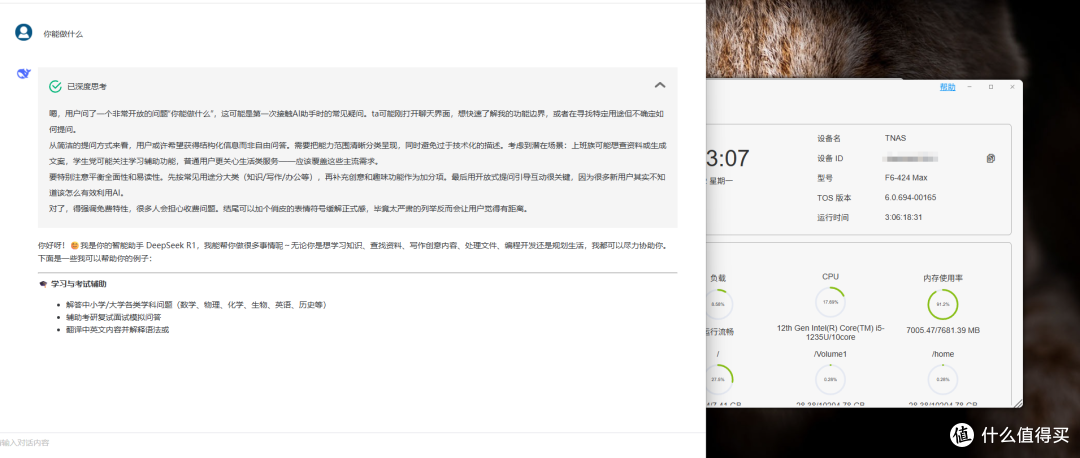This screenshot has height=458, width=1080.
Task: Collapse the 已深度思考 reasoning panel
Action: click(659, 85)
